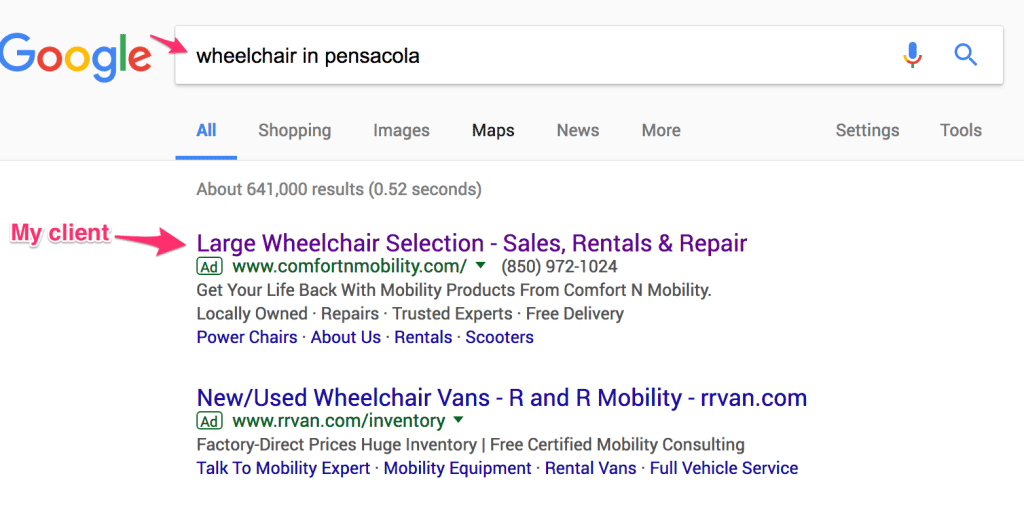Switch to the Images tab

click(x=402, y=131)
